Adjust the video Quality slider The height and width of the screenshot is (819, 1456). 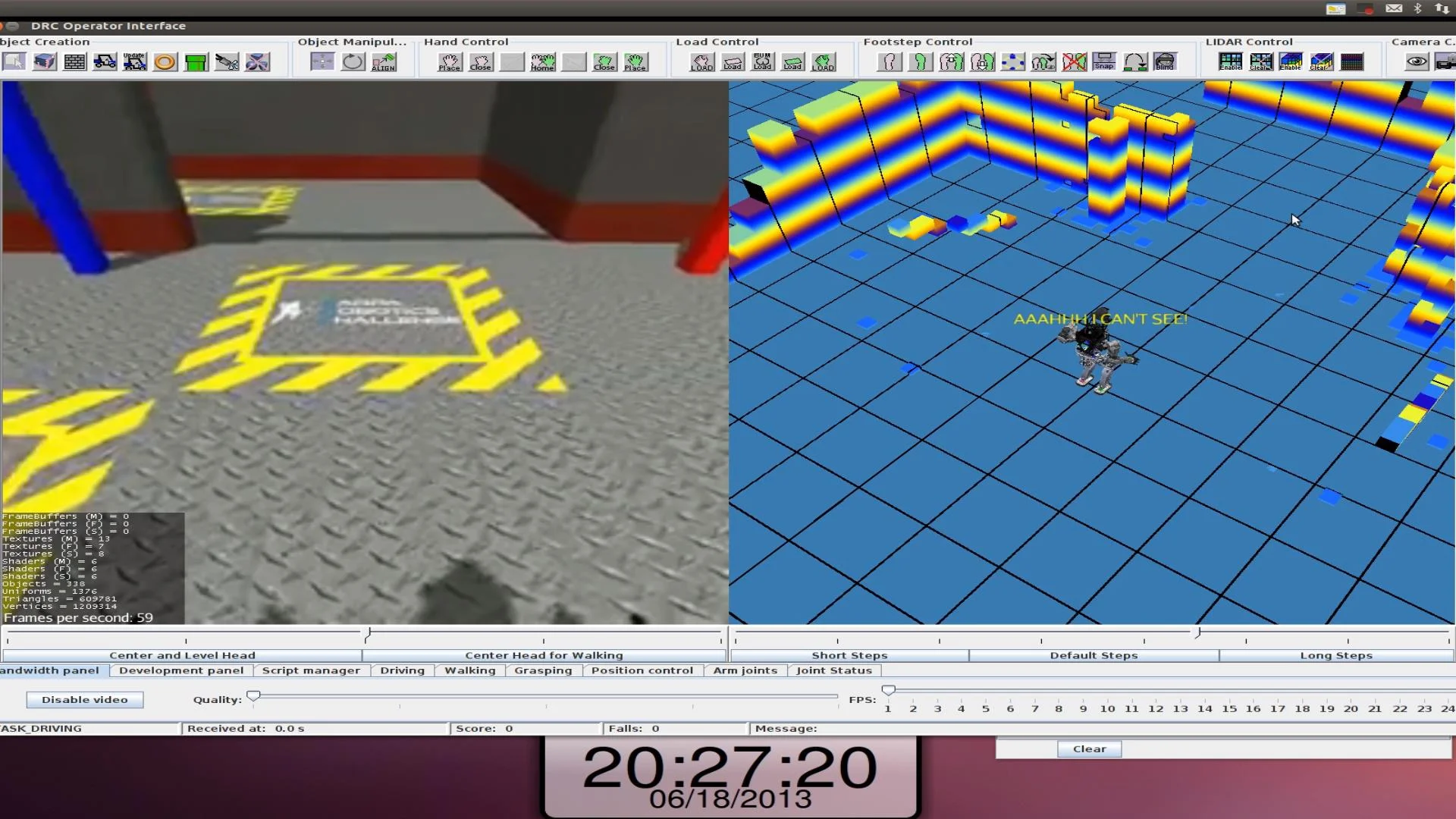(255, 695)
